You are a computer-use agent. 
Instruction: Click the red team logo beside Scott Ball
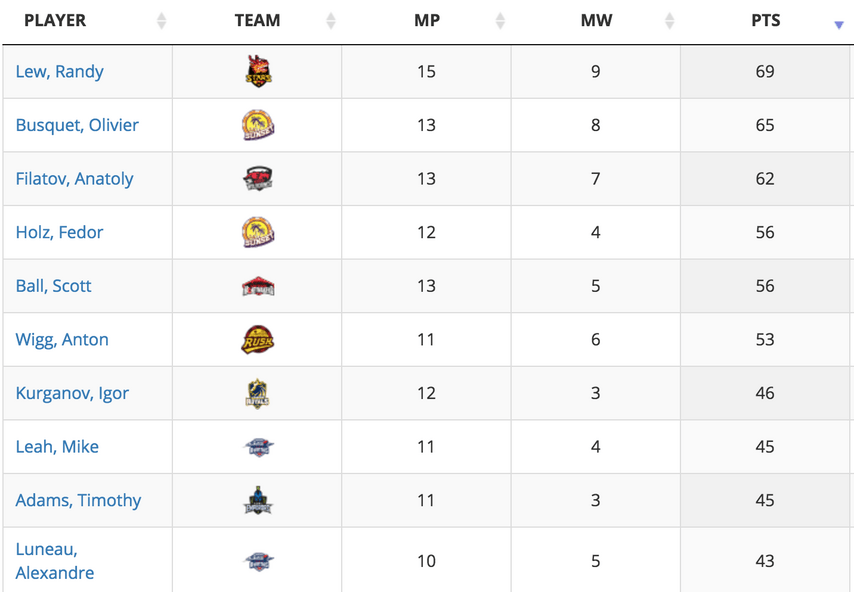pos(258,286)
